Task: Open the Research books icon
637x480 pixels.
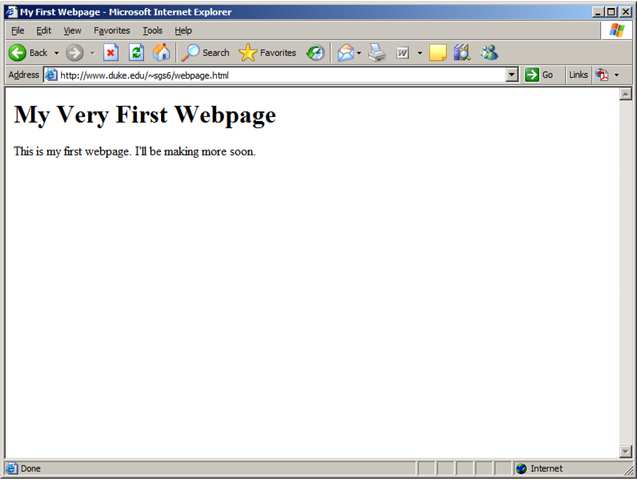Action: pyautogui.click(x=462, y=53)
